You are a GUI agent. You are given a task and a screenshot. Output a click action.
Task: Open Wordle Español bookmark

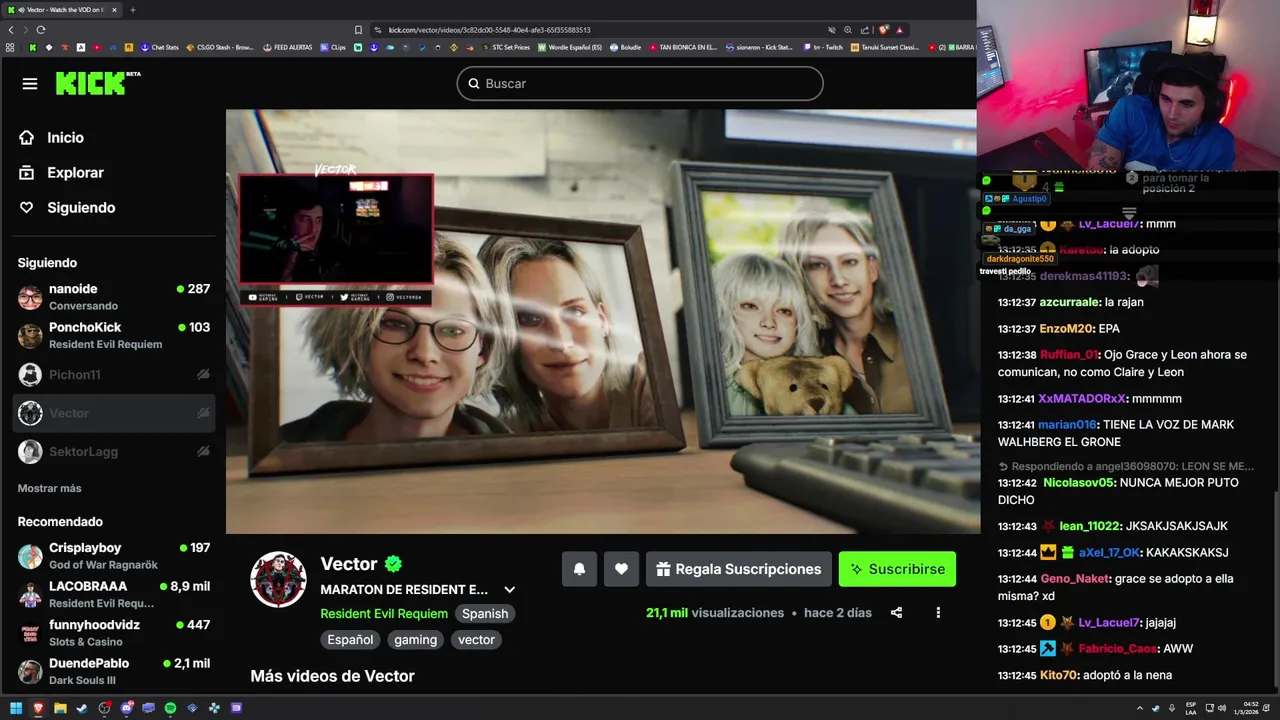(x=570, y=47)
